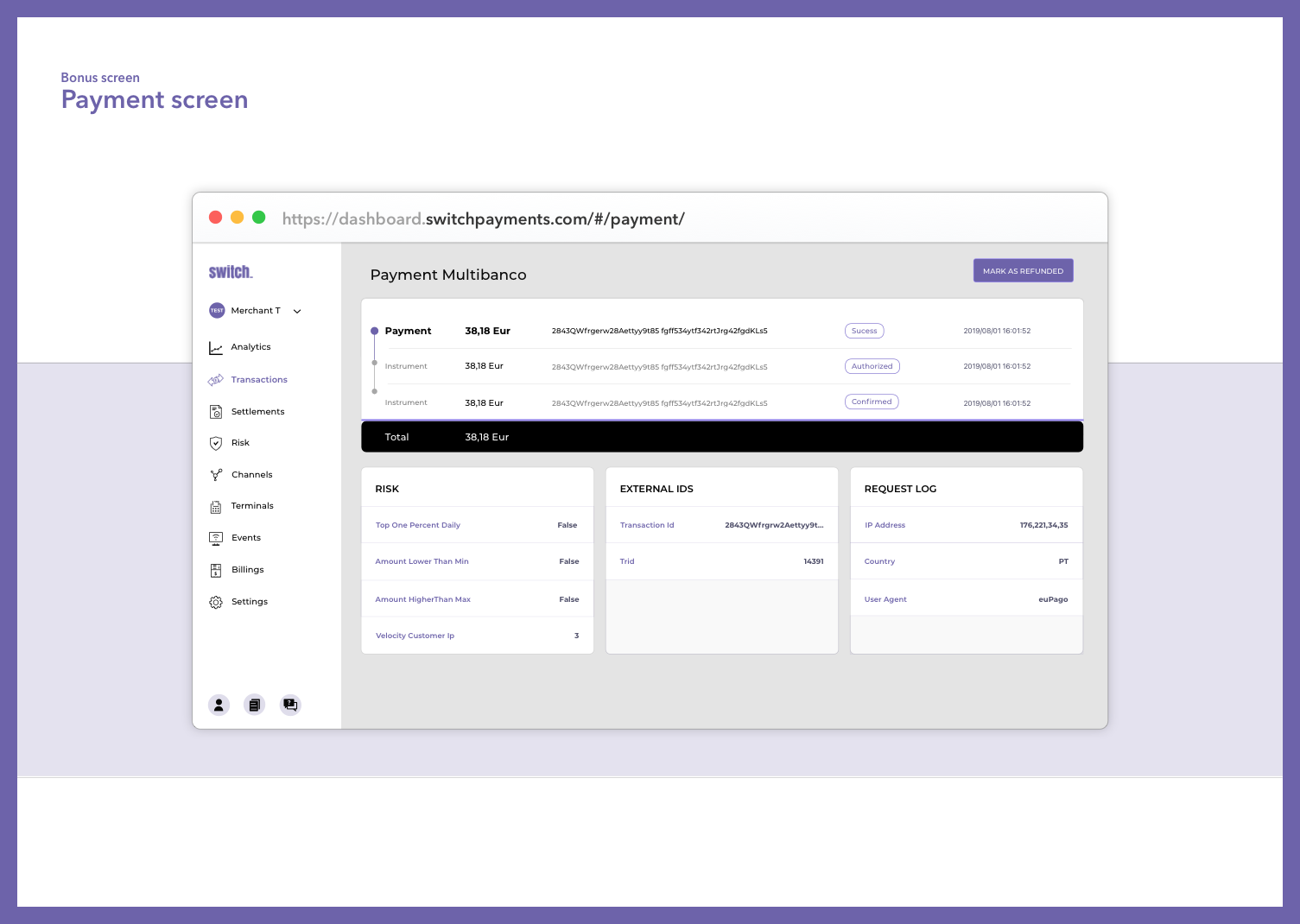This screenshot has width=1300, height=924.
Task: Open the Transactions menu item
Action: (259, 380)
